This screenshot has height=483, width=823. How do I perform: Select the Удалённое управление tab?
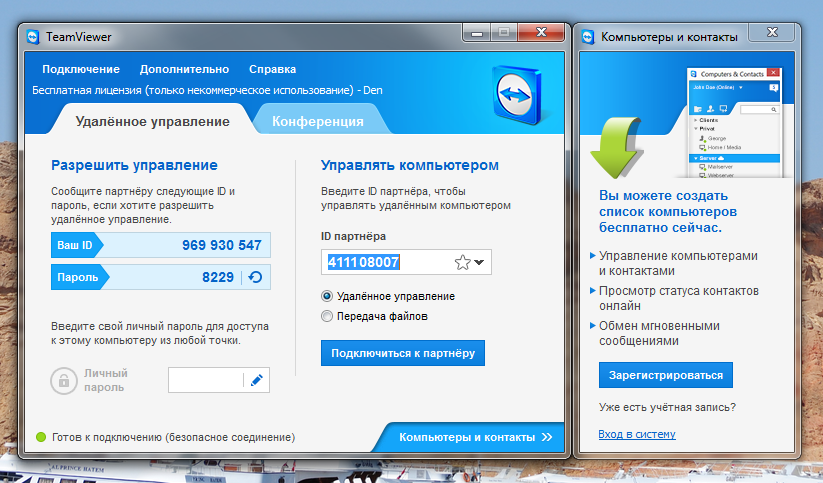point(152,121)
